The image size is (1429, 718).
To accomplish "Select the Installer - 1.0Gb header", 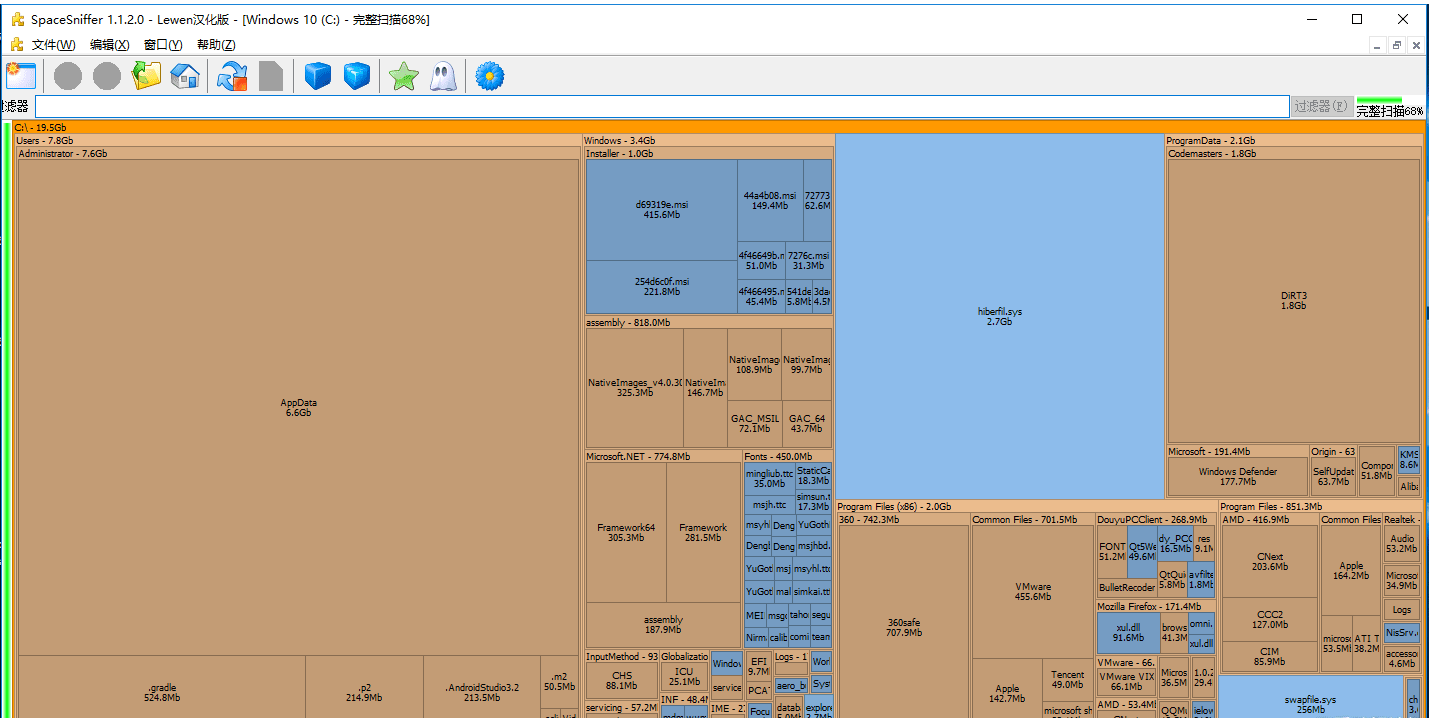I will [708, 154].
